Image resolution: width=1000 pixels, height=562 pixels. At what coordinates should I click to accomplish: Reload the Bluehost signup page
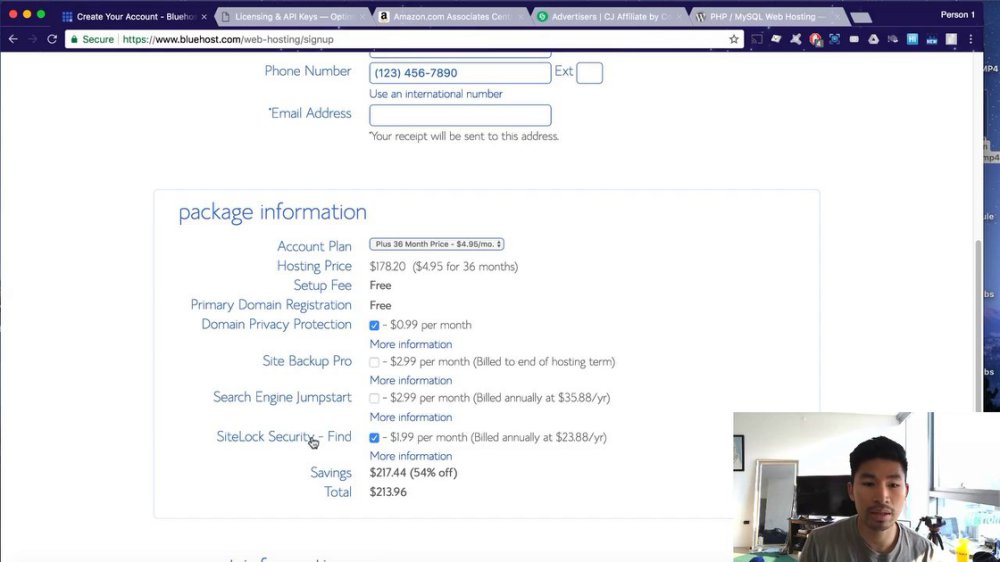[x=52, y=40]
